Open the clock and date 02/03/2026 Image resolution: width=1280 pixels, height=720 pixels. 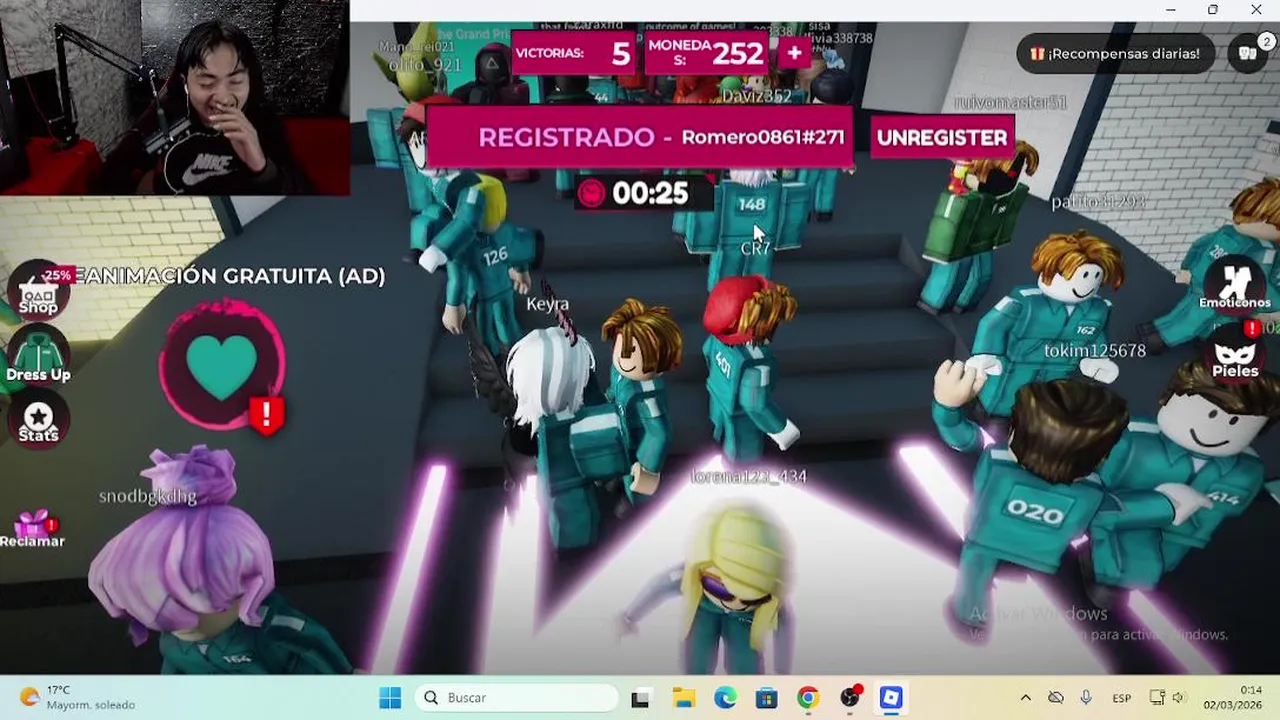(1232, 697)
